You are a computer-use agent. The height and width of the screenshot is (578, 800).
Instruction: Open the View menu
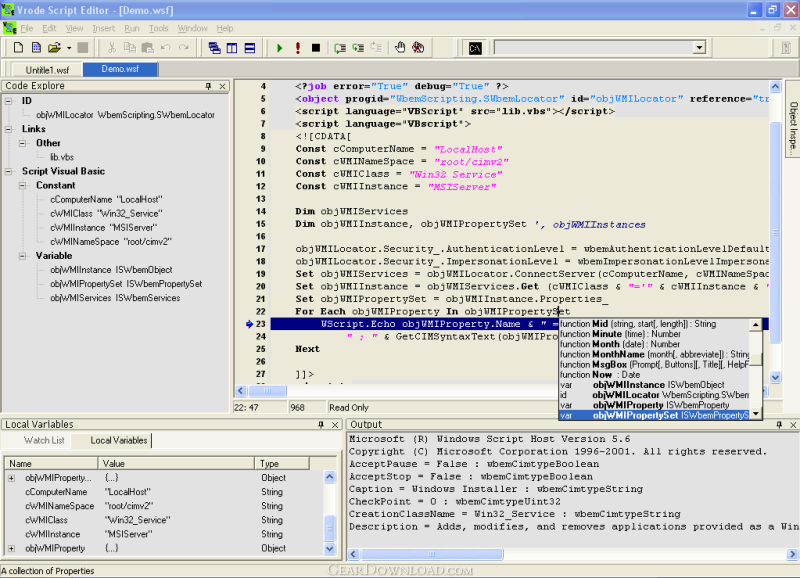(74, 28)
